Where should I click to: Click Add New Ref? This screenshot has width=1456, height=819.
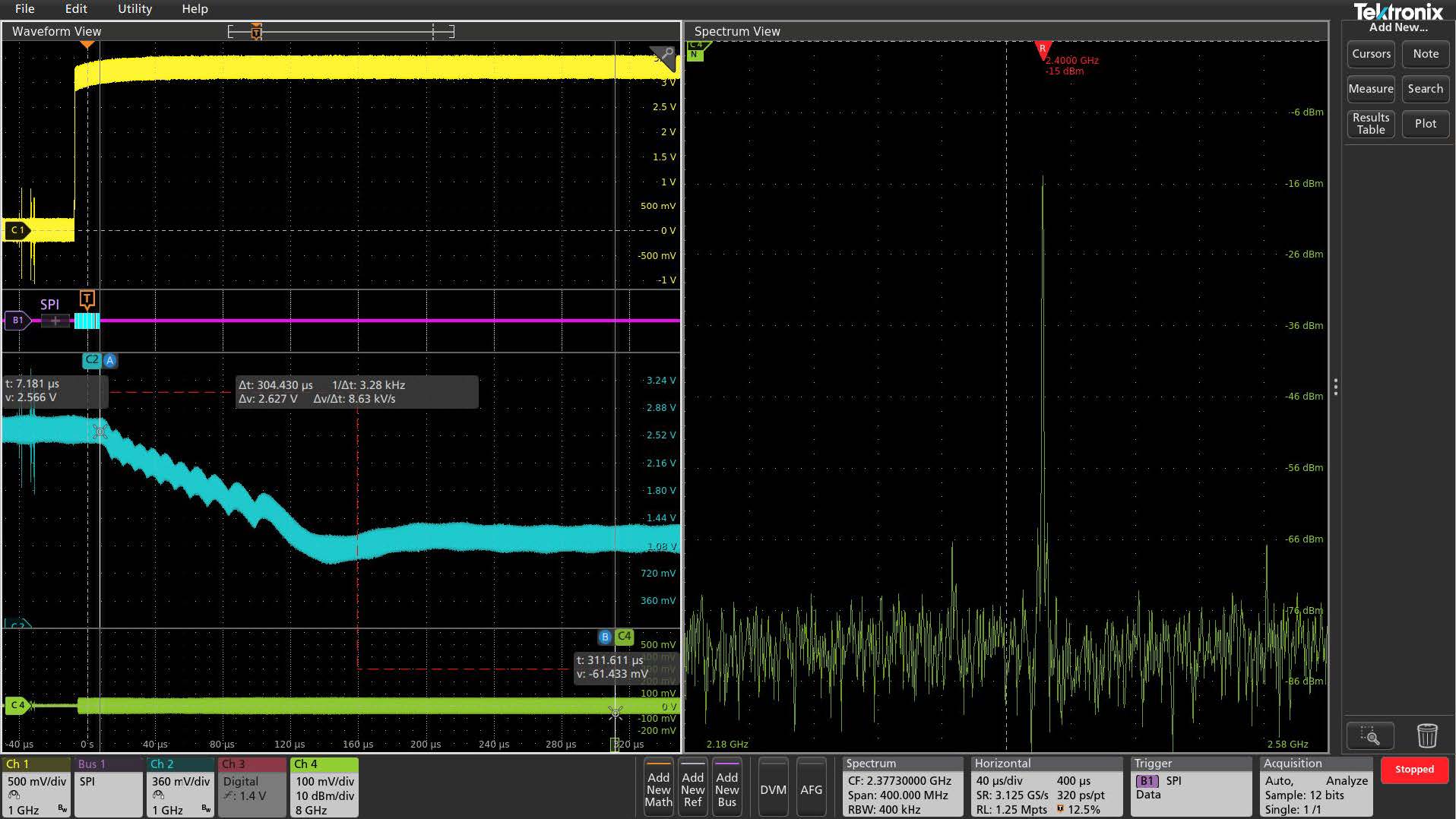click(693, 787)
